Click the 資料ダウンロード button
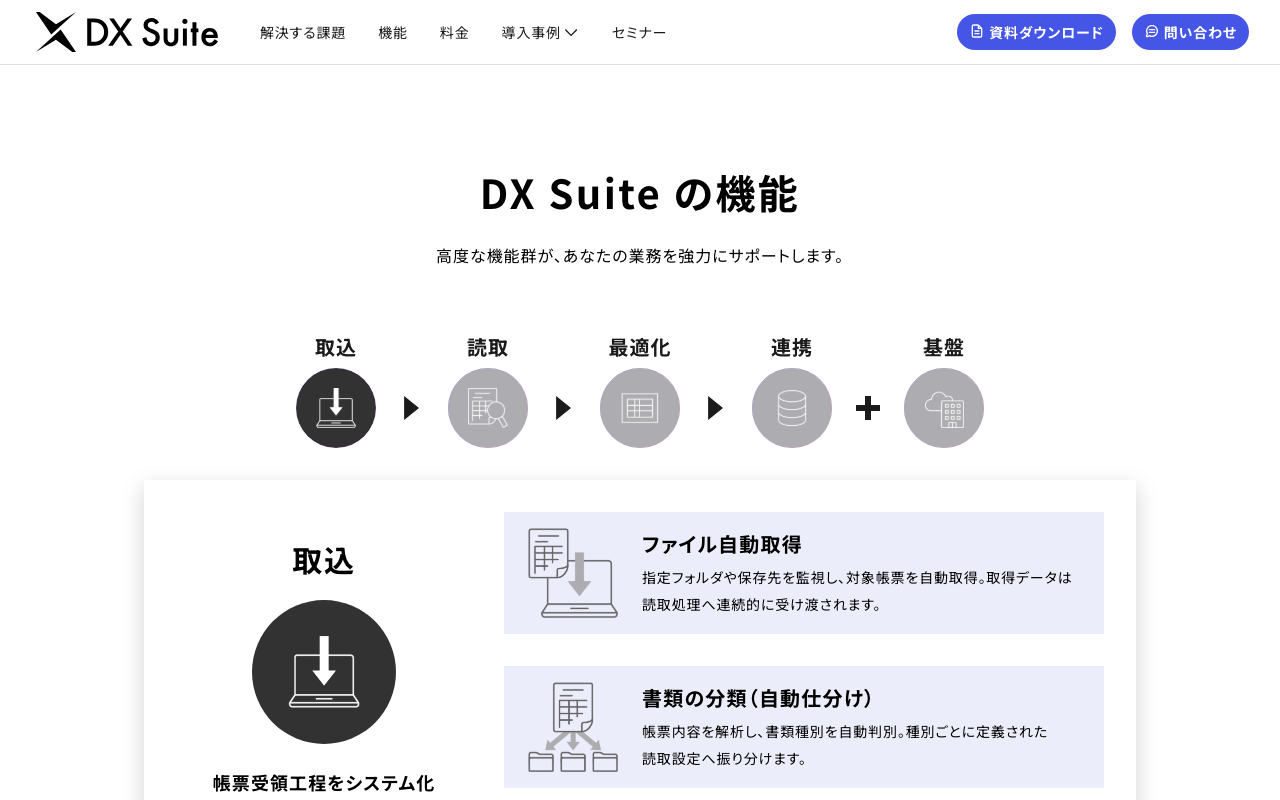The width and height of the screenshot is (1280, 800). (x=1036, y=32)
